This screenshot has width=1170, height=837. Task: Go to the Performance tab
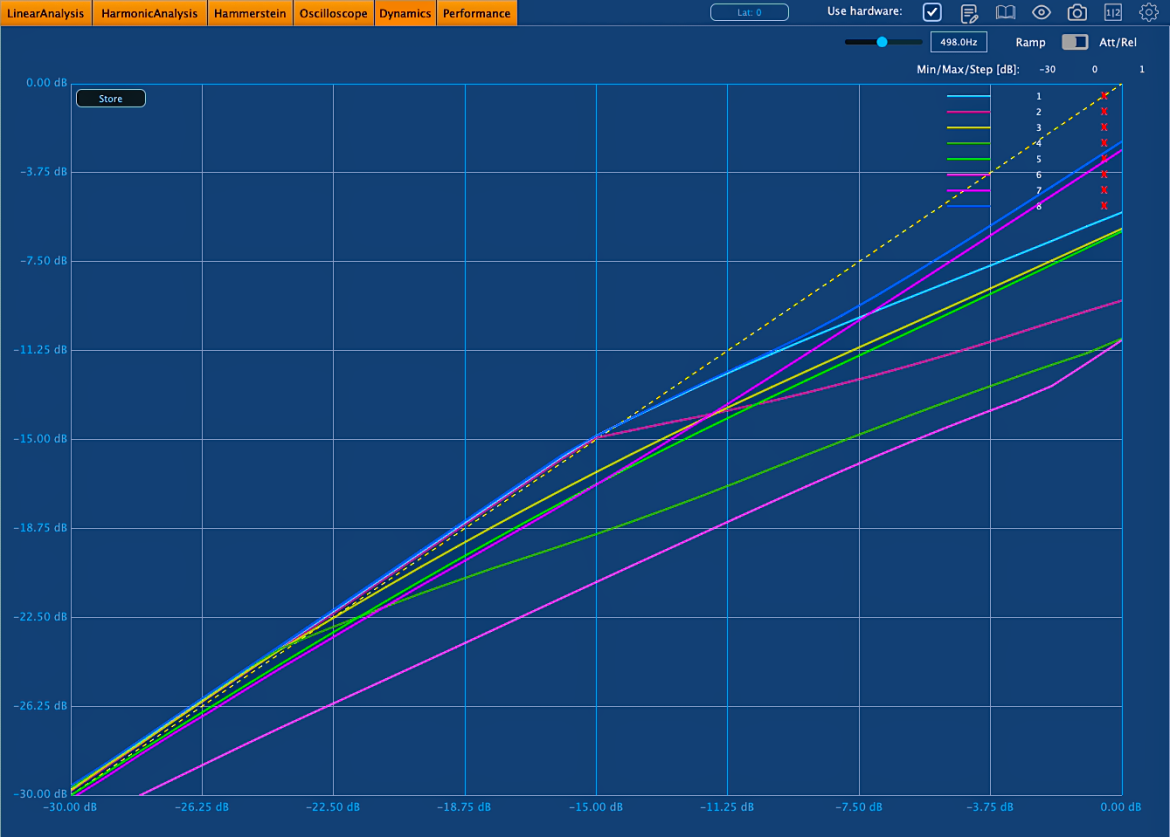pyautogui.click(x=477, y=13)
